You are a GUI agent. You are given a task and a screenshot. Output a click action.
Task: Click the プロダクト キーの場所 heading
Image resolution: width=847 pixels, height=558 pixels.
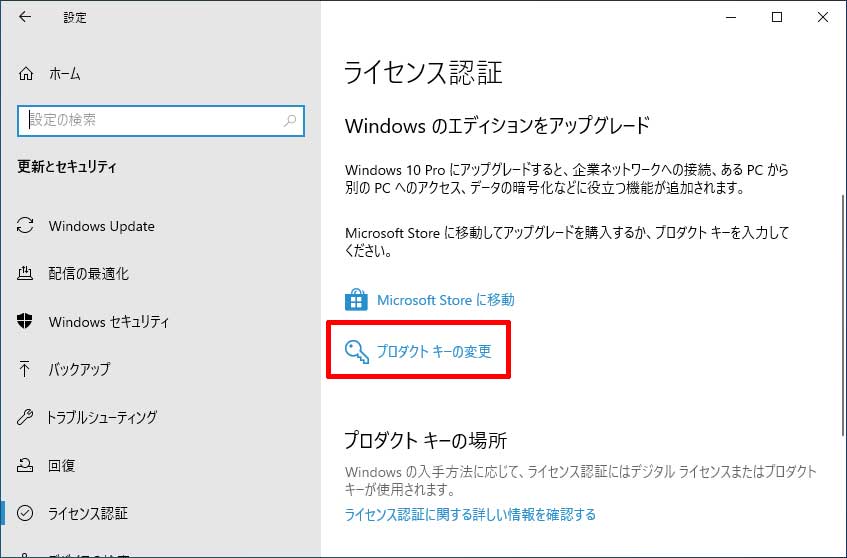426,441
